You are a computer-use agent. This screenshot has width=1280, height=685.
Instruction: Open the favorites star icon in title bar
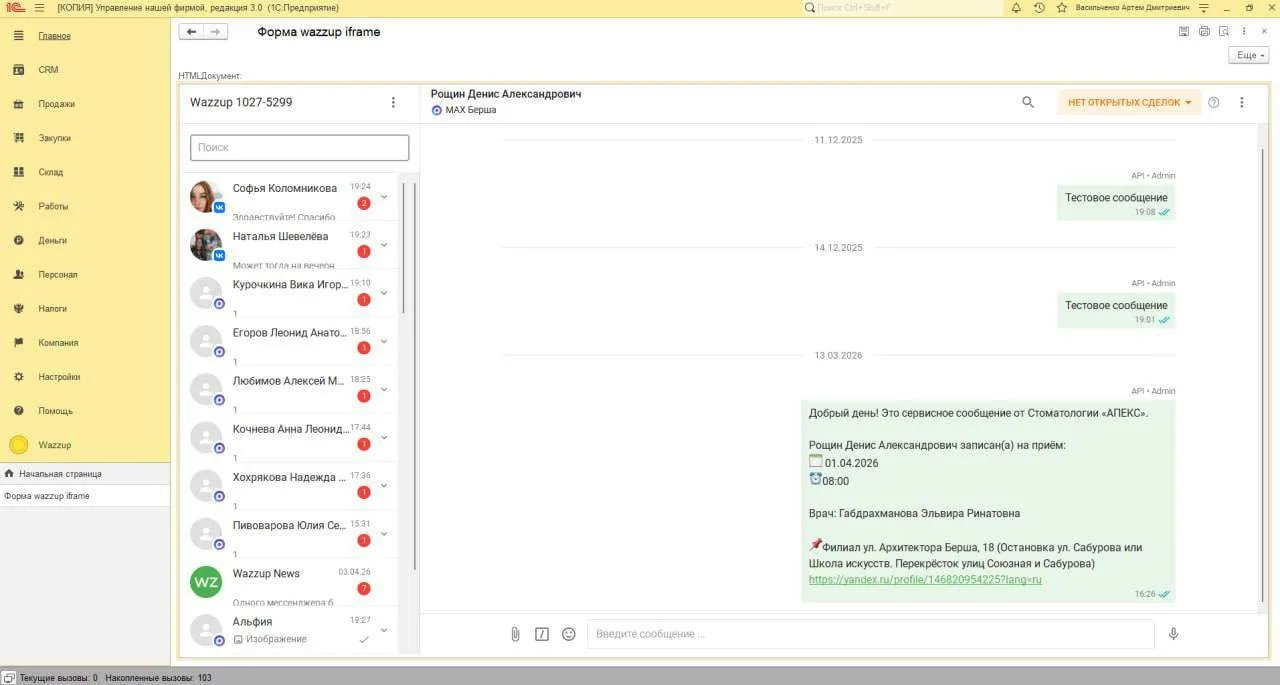pyautogui.click(x=1061, y=7)
